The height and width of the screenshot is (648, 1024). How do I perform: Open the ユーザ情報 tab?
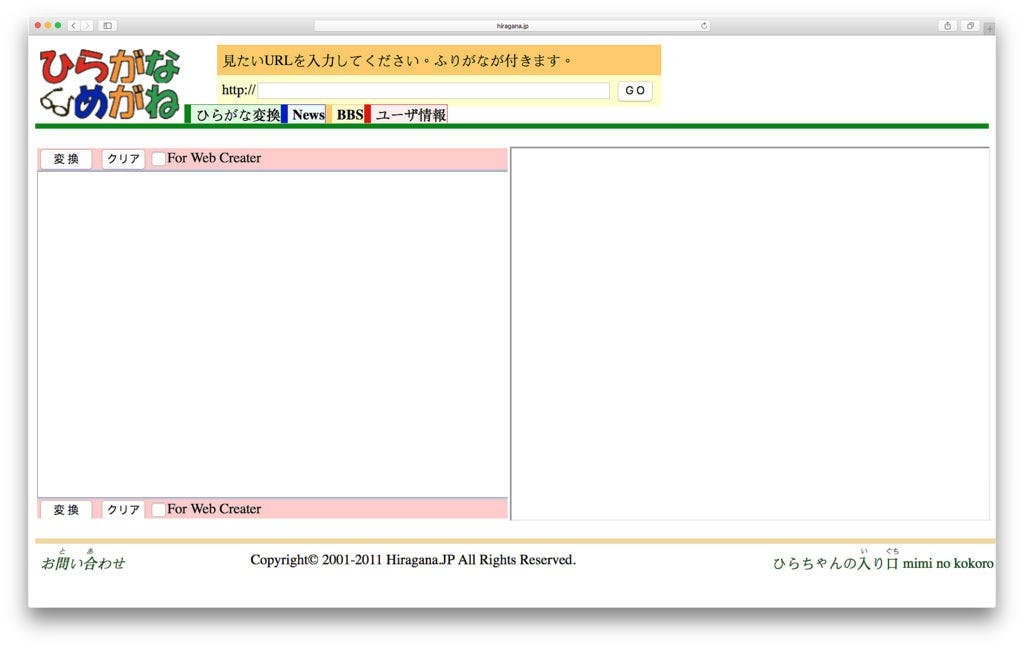[410, 115]
